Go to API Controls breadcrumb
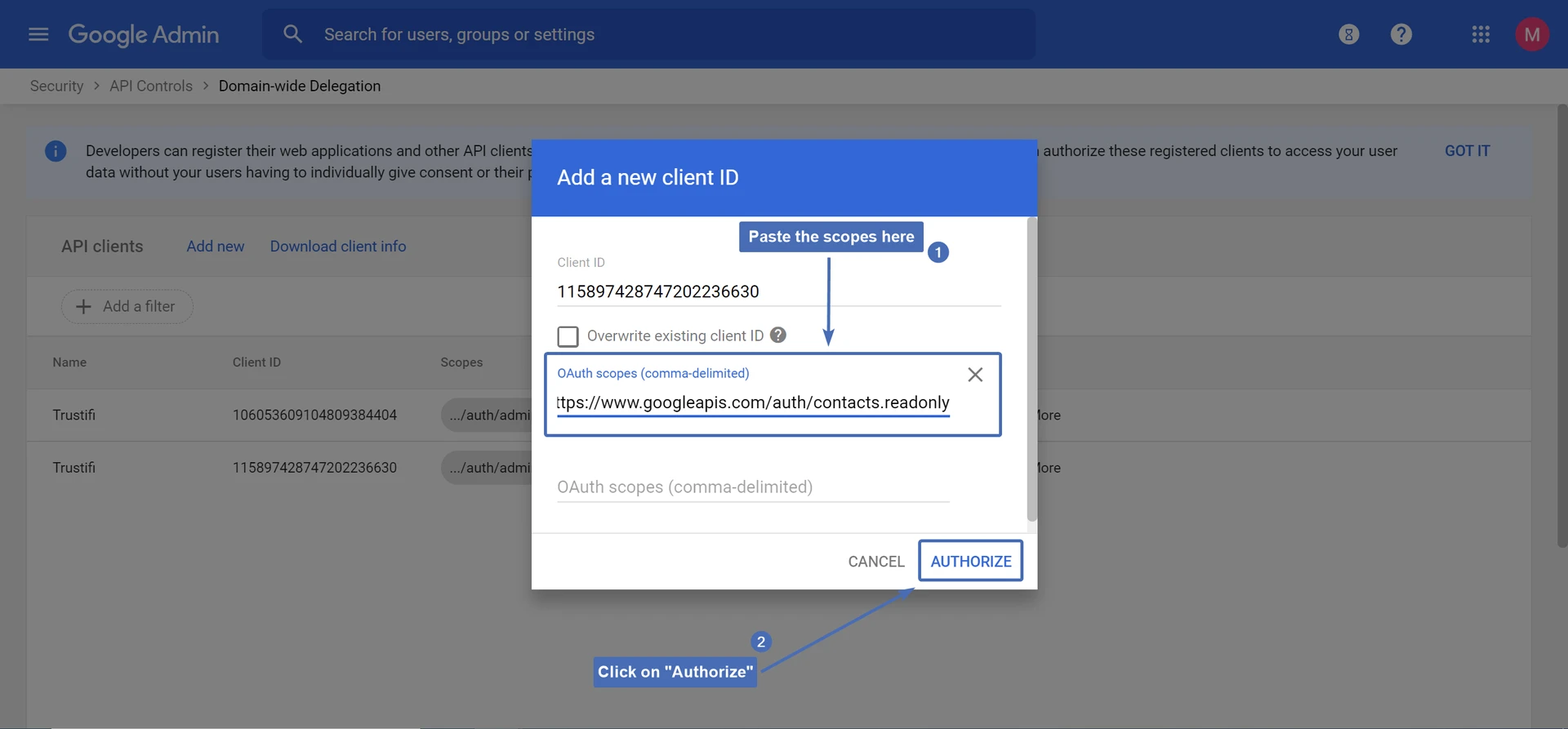Viewport: 1568px width, 729px height. click(x=151, y=87)
